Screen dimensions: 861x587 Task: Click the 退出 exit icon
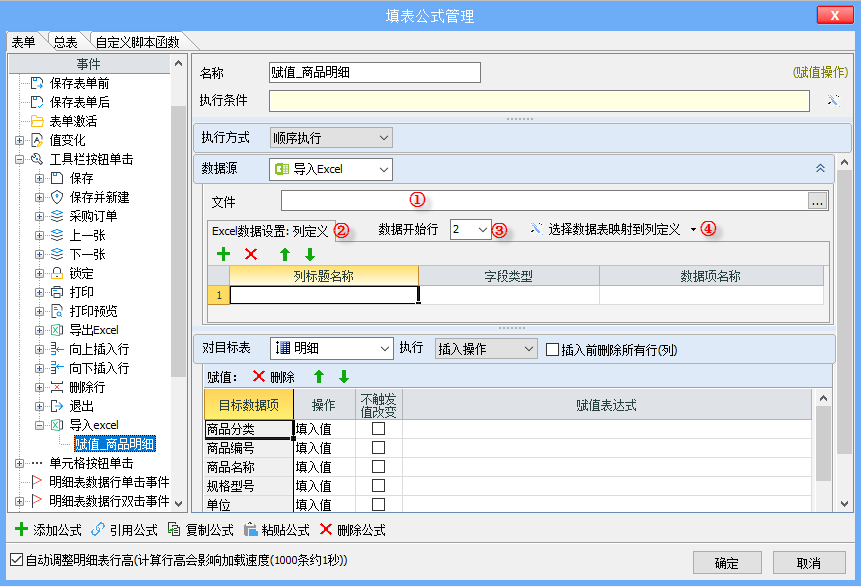(57, 406)
